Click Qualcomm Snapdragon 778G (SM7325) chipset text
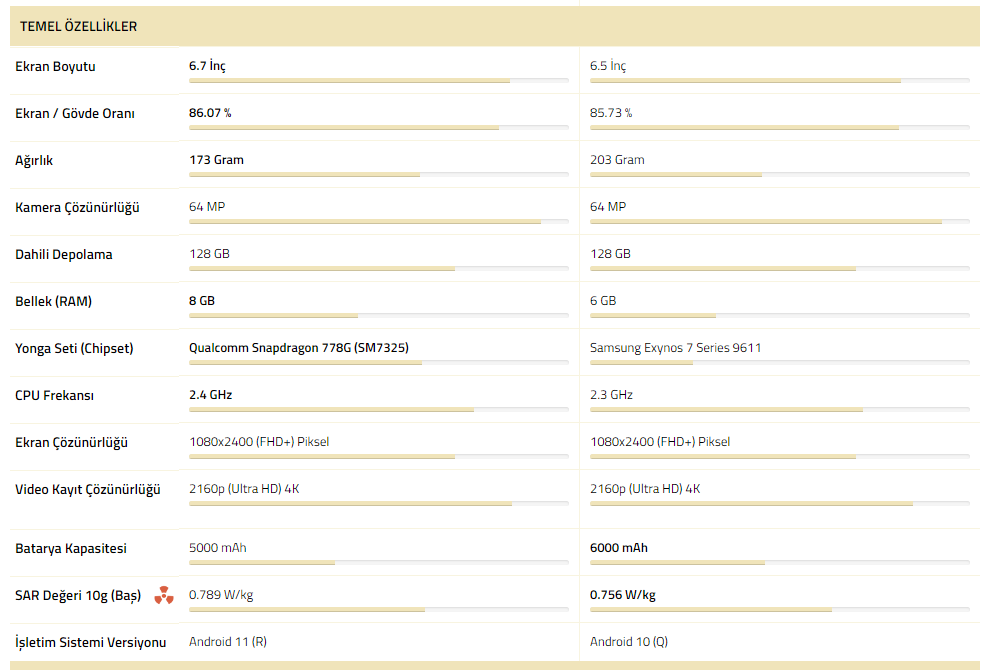 (299, 348)
